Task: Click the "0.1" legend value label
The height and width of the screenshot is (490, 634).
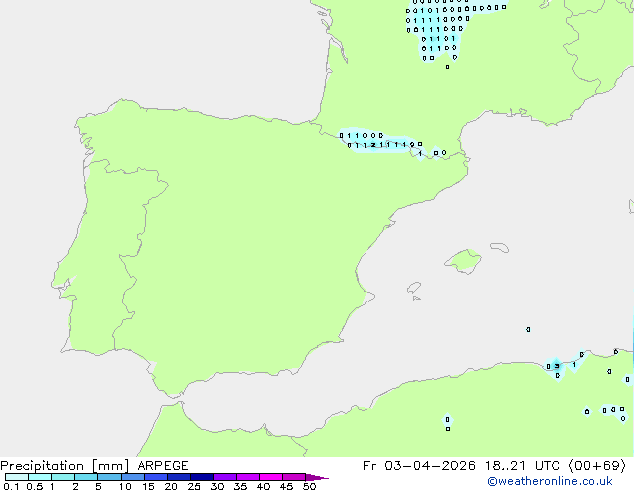Action: point(11,486)
